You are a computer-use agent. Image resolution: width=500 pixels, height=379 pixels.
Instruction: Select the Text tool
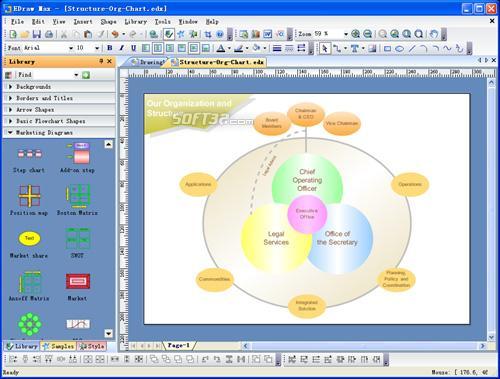coord(355,49)
